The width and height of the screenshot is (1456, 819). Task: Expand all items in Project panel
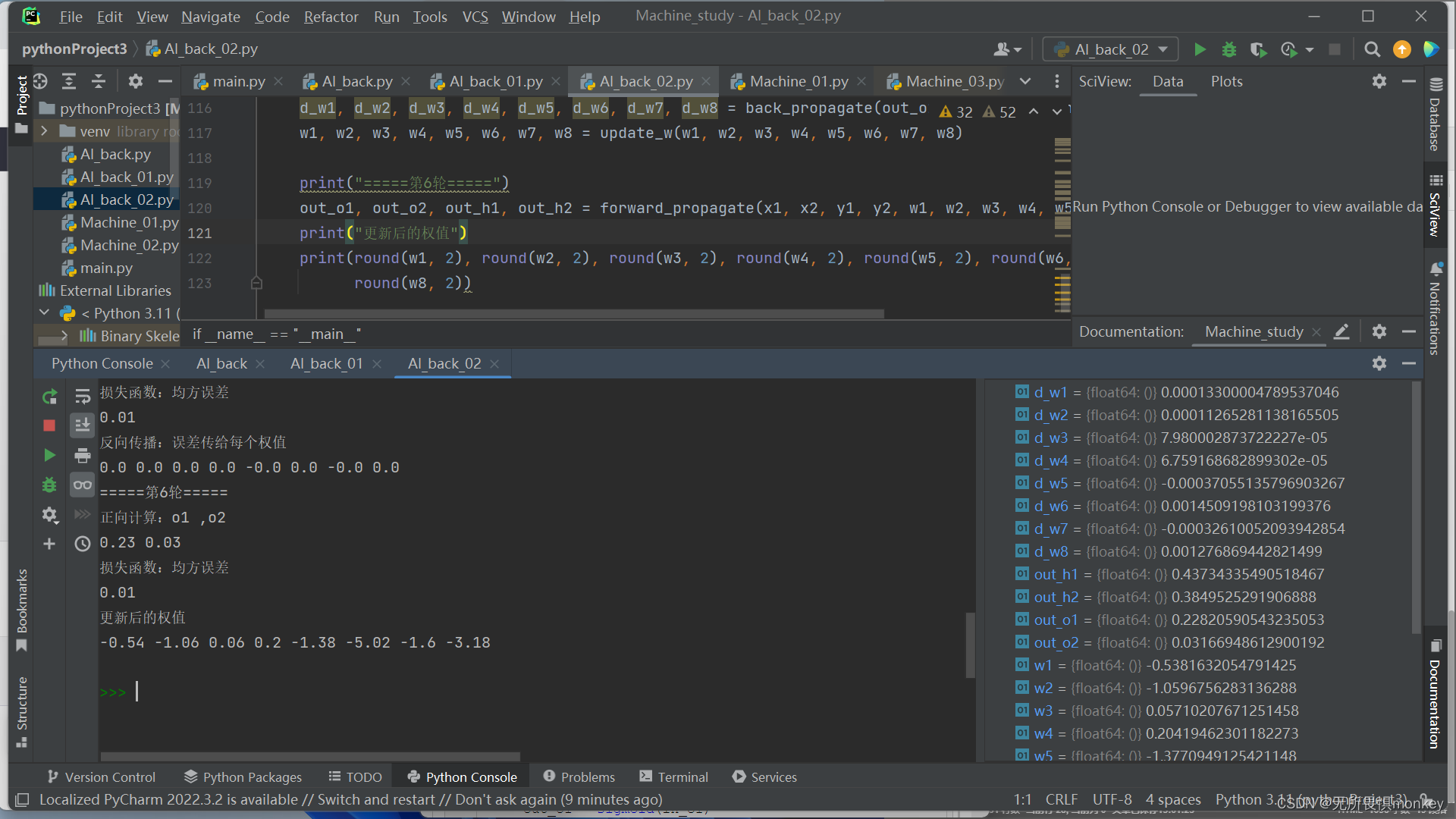coord(69,81)
